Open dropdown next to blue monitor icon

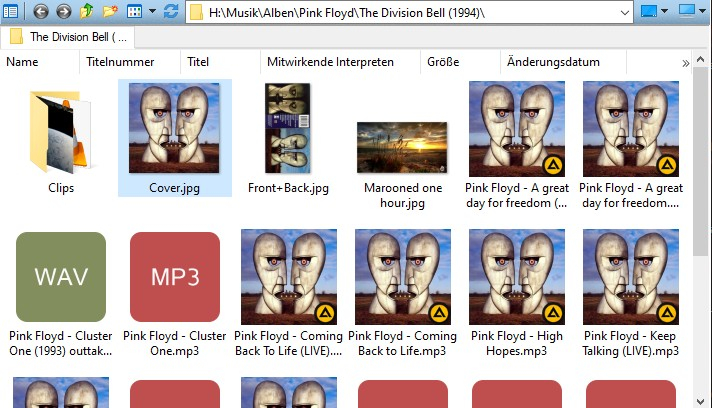(664, 11)
